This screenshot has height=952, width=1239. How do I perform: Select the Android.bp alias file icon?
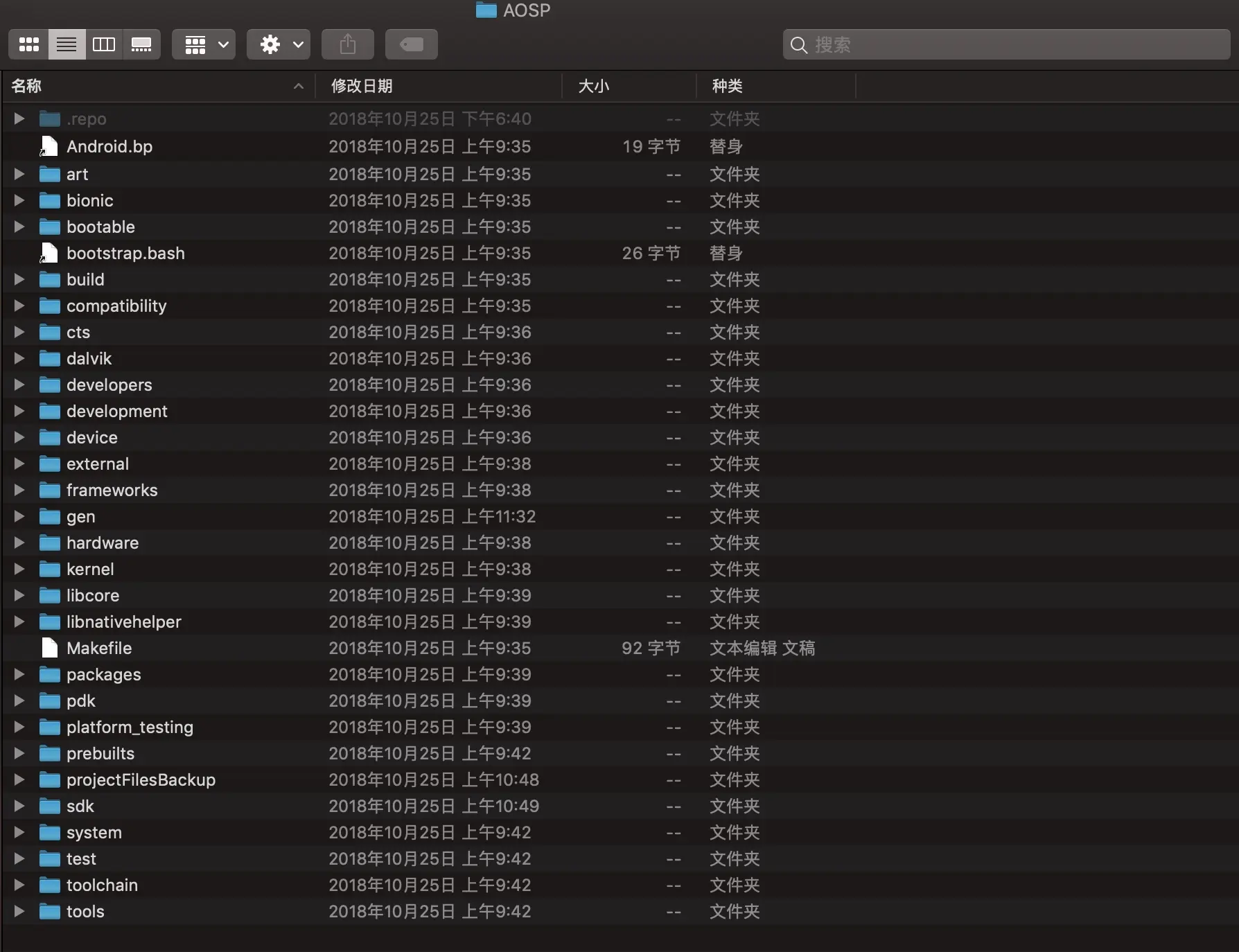tap(49, 146)
